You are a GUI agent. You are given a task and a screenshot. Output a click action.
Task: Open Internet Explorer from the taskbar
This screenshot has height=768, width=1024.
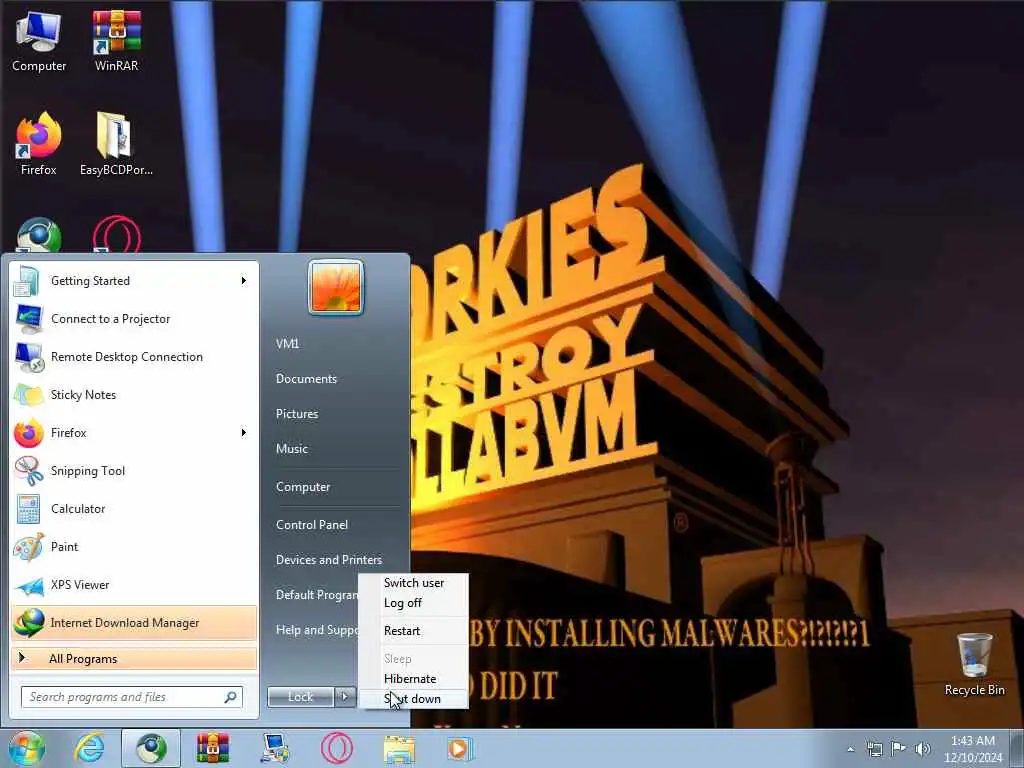pyautogui.click(x=89, y=748)
